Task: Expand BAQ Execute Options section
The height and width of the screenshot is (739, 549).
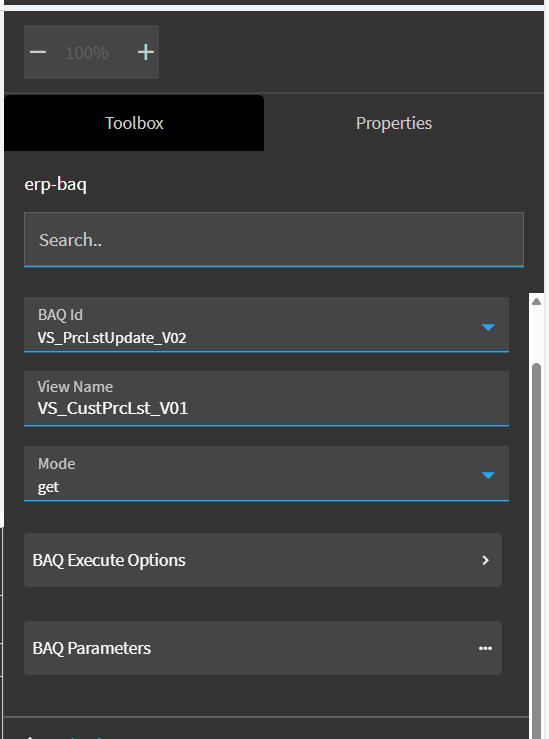Action: point(263,560)
